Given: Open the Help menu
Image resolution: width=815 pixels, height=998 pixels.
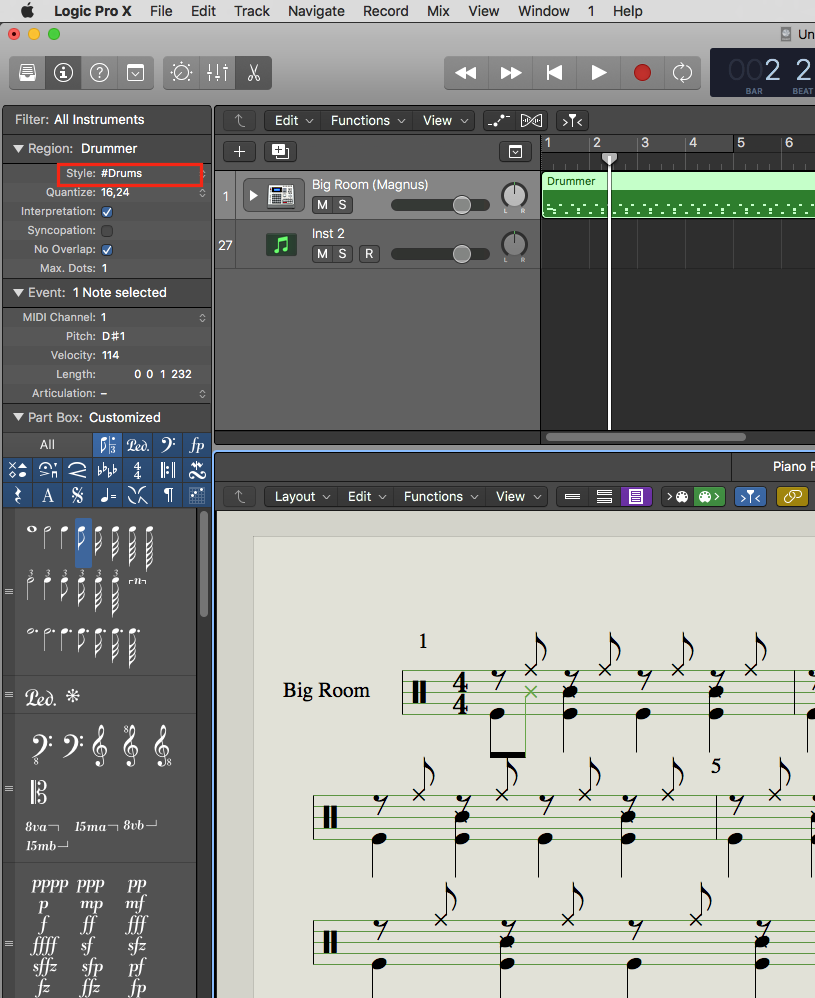Looking at the screenshot, I should click(x=627, y=11).
